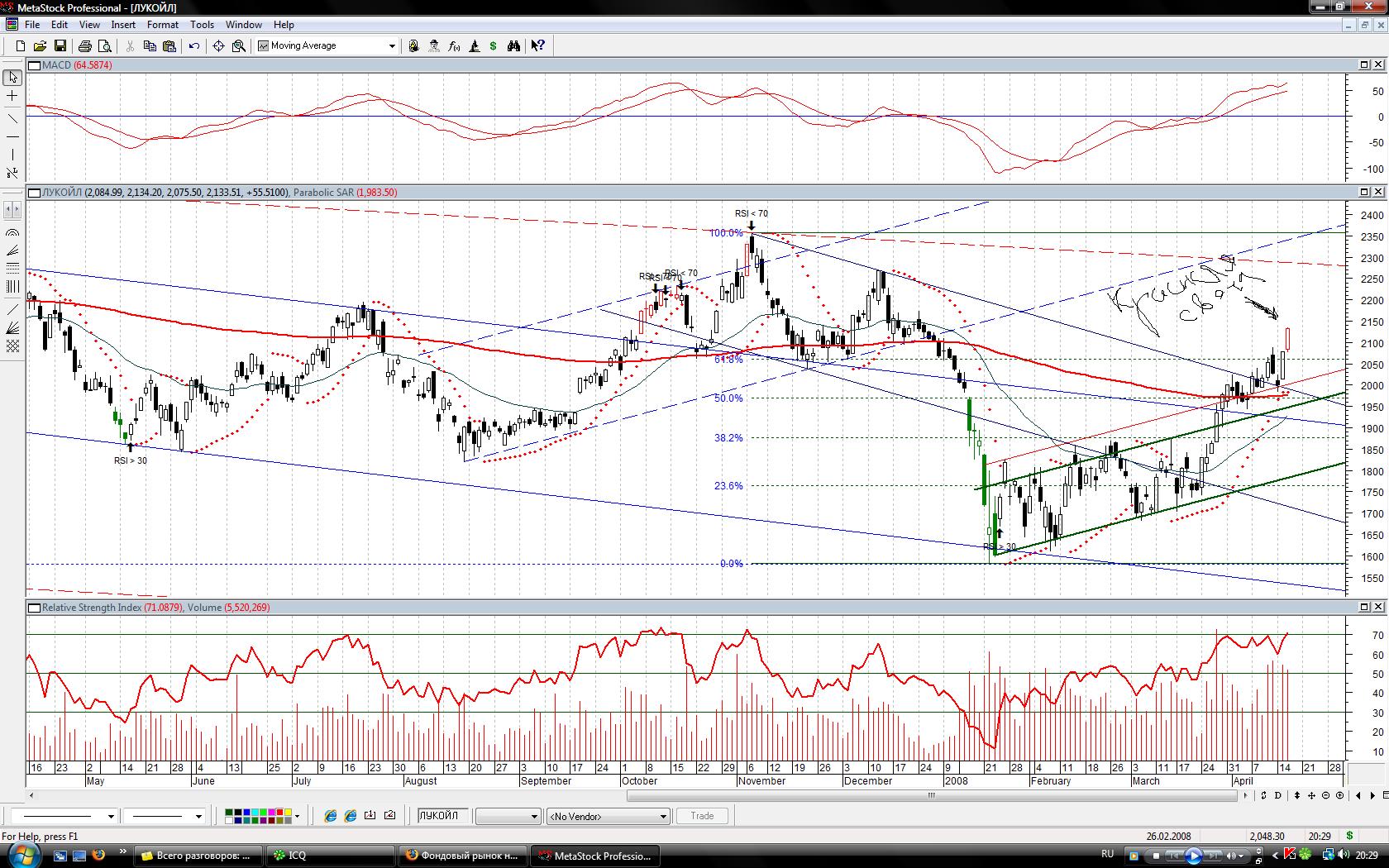Open the Tools menu
The image size is (1389, 868).
[202, 25]
